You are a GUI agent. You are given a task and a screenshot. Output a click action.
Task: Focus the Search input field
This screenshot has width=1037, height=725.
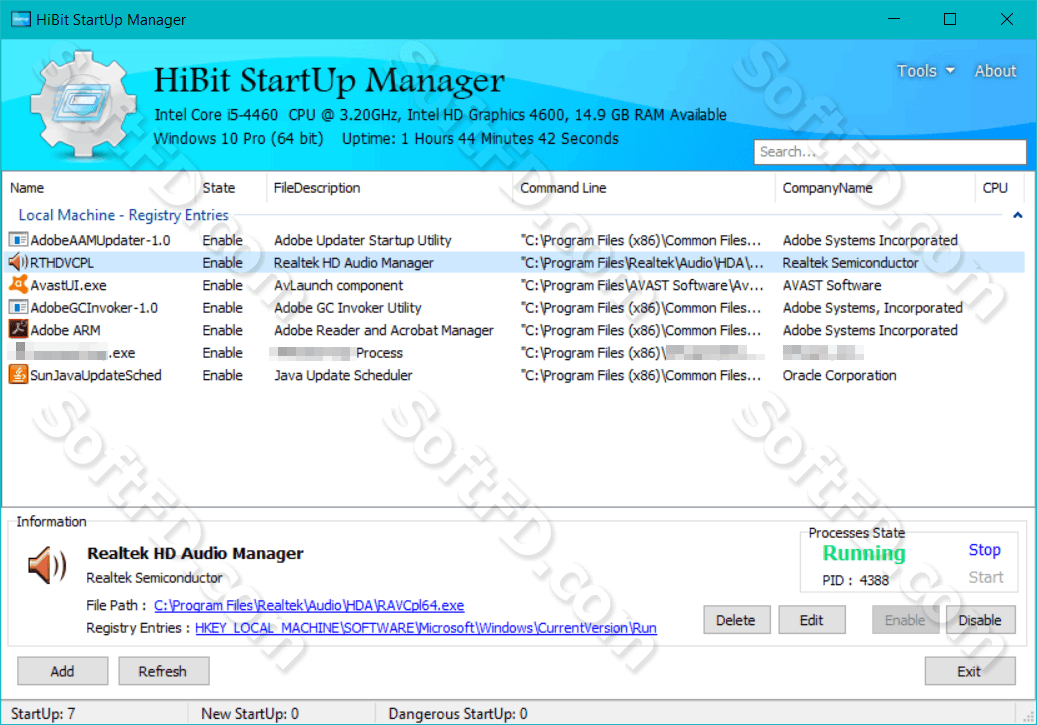click(x=890, y=151)
